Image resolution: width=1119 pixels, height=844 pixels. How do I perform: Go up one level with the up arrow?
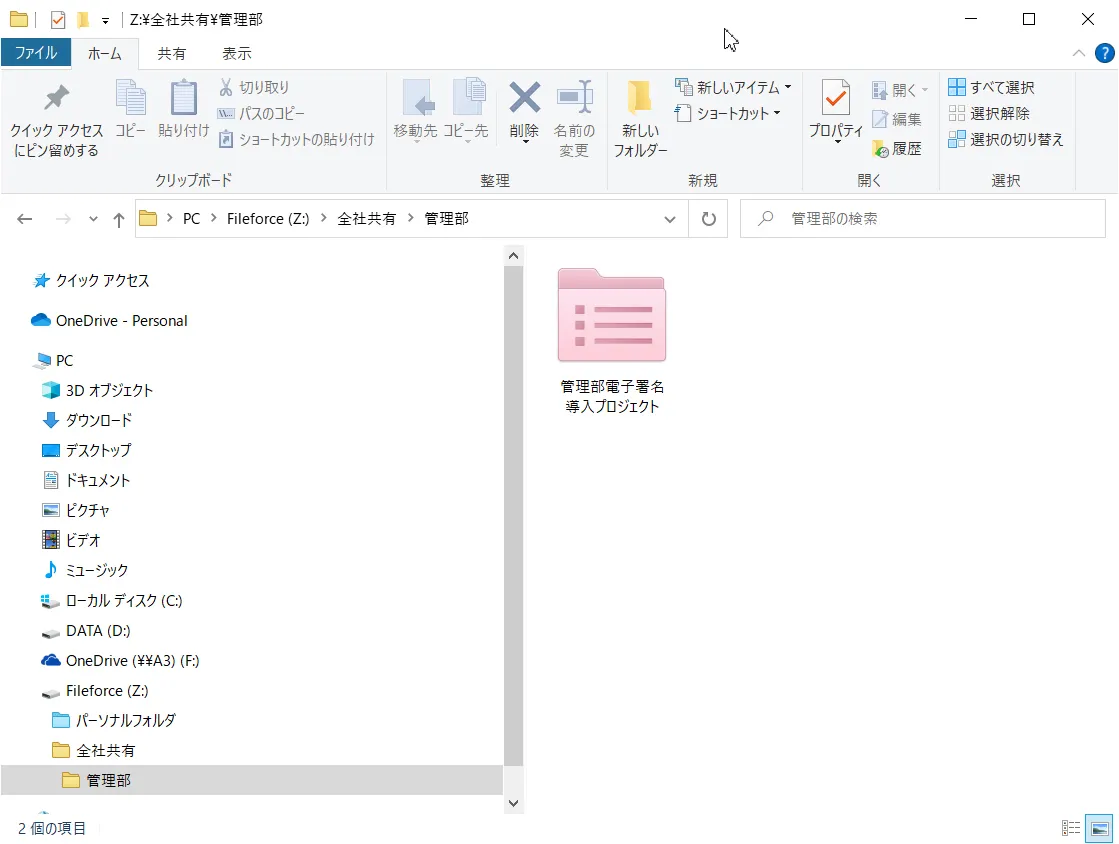tap(119, 219)
